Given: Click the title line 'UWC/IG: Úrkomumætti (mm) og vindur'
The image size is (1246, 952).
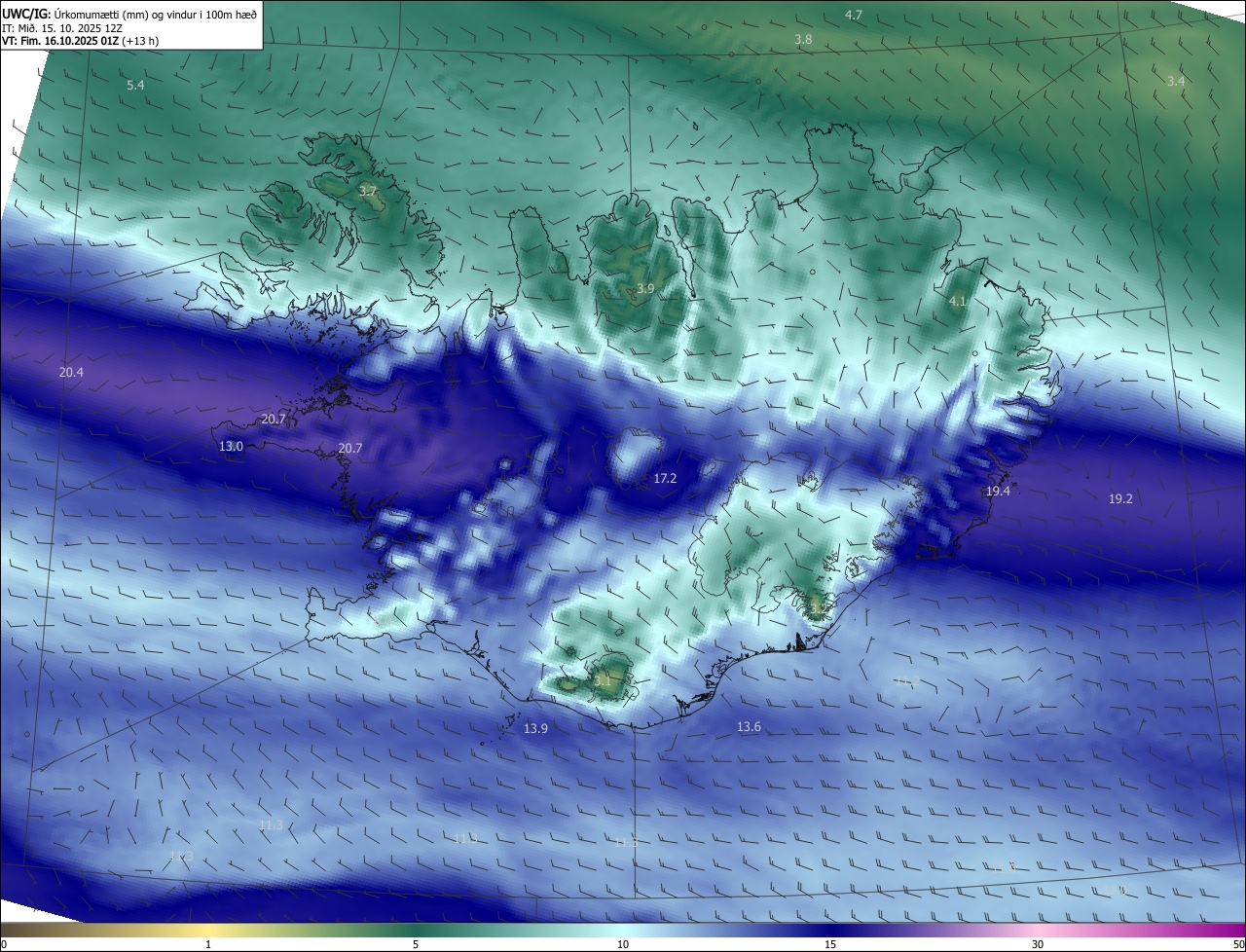Looking at the screenshot, I should click(129, 14).
